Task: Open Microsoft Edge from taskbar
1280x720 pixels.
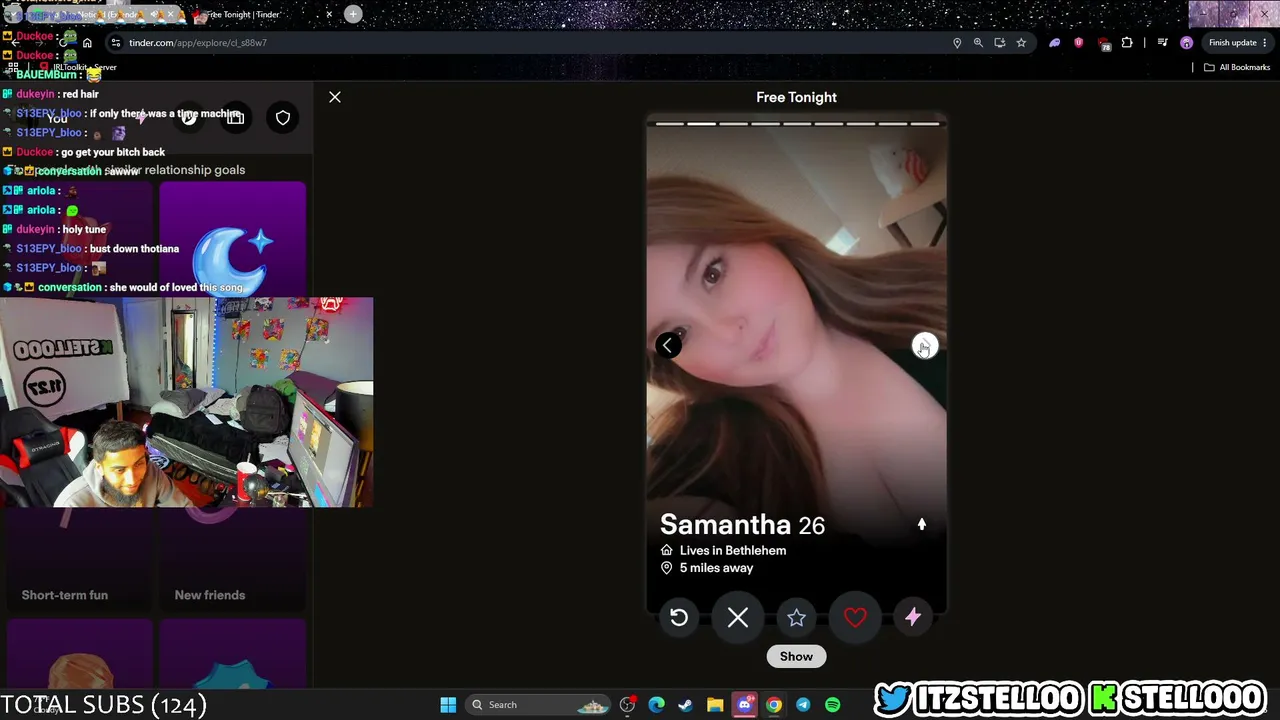Action: 656,705
